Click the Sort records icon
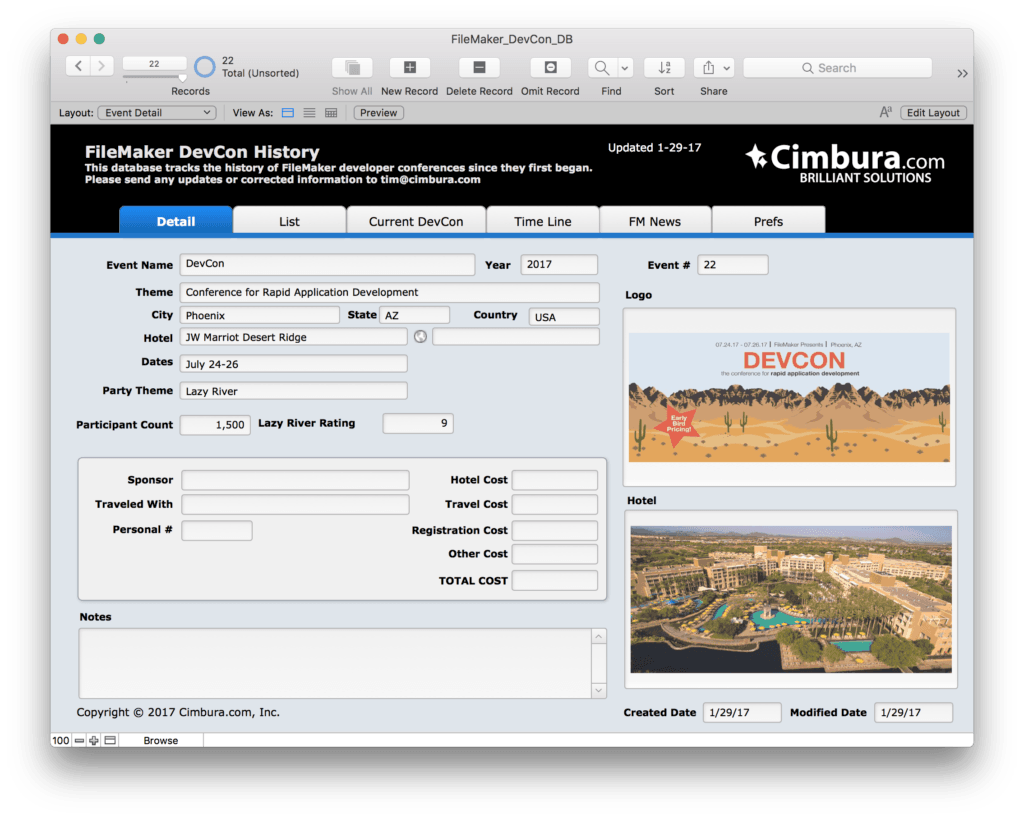This screenshot has height=819, width=1024. (664, 68)
